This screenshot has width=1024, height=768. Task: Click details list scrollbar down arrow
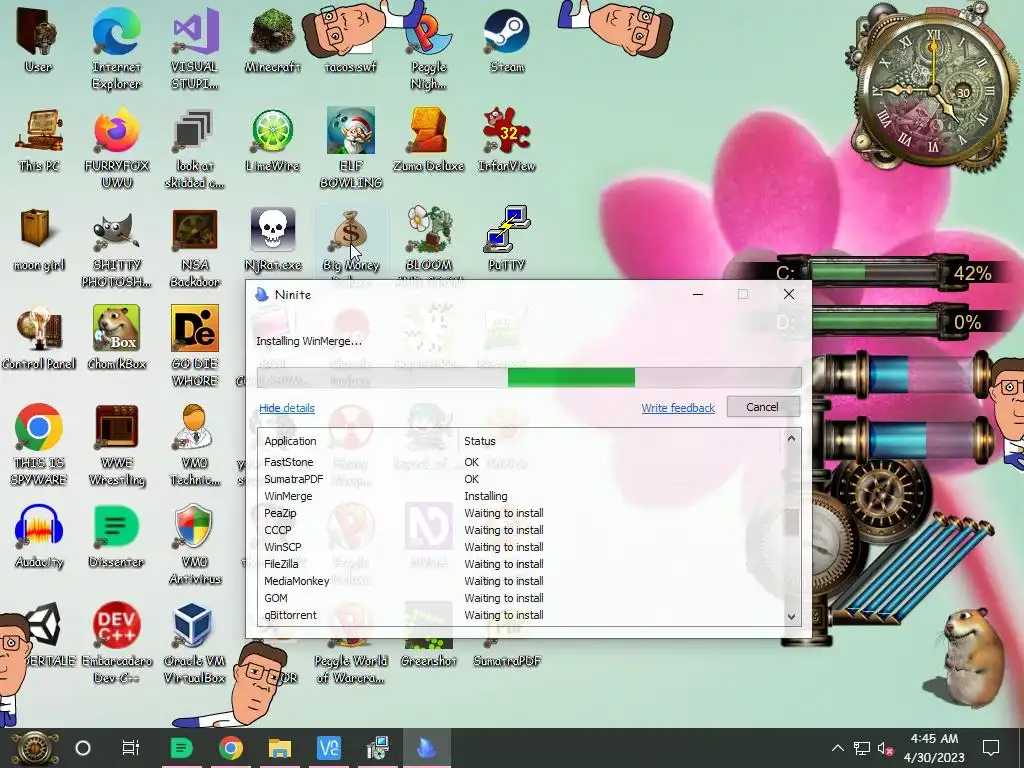(792, 616)
